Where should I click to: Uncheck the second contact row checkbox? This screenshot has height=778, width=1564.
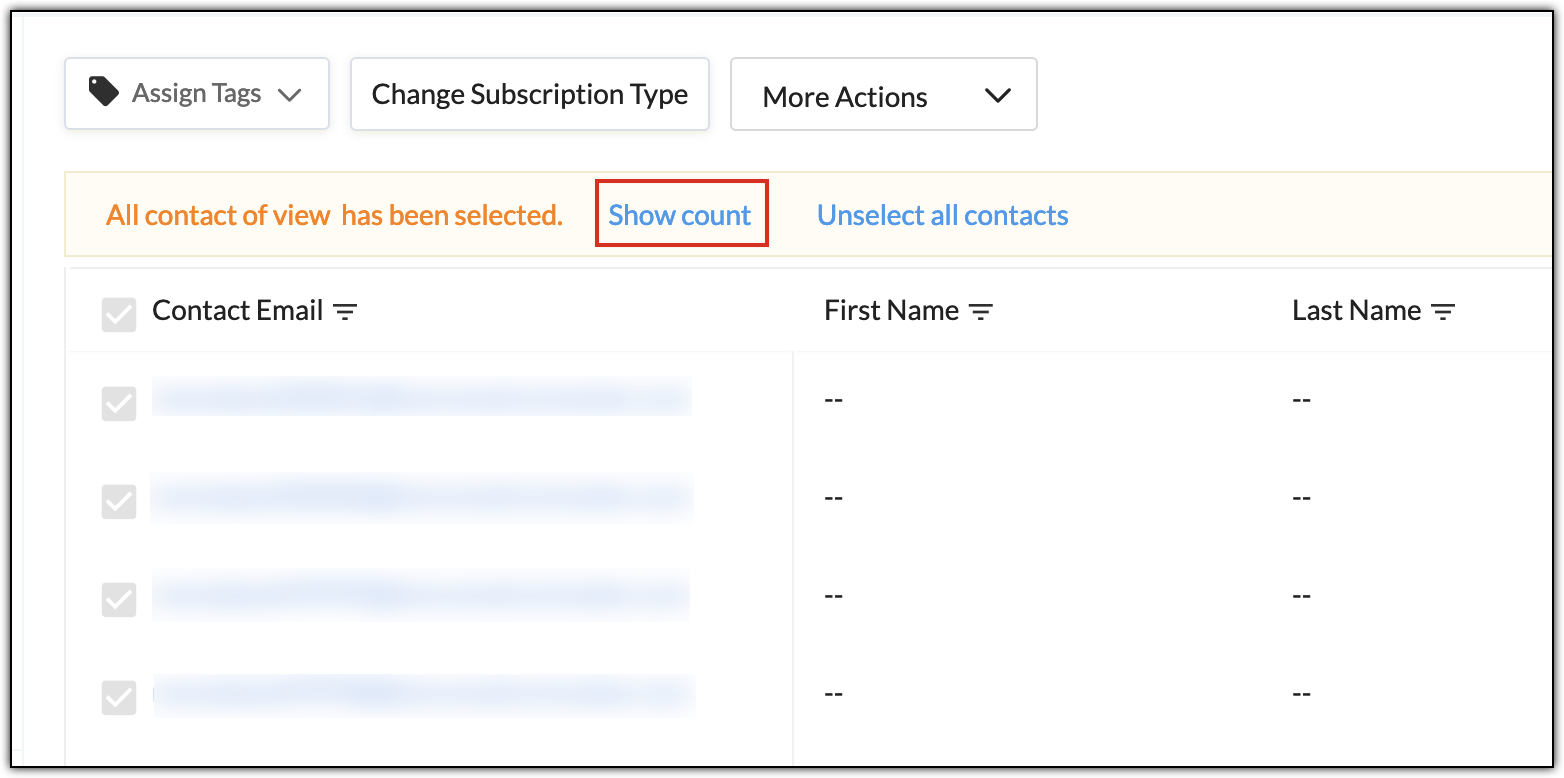[x=119, y=501]
